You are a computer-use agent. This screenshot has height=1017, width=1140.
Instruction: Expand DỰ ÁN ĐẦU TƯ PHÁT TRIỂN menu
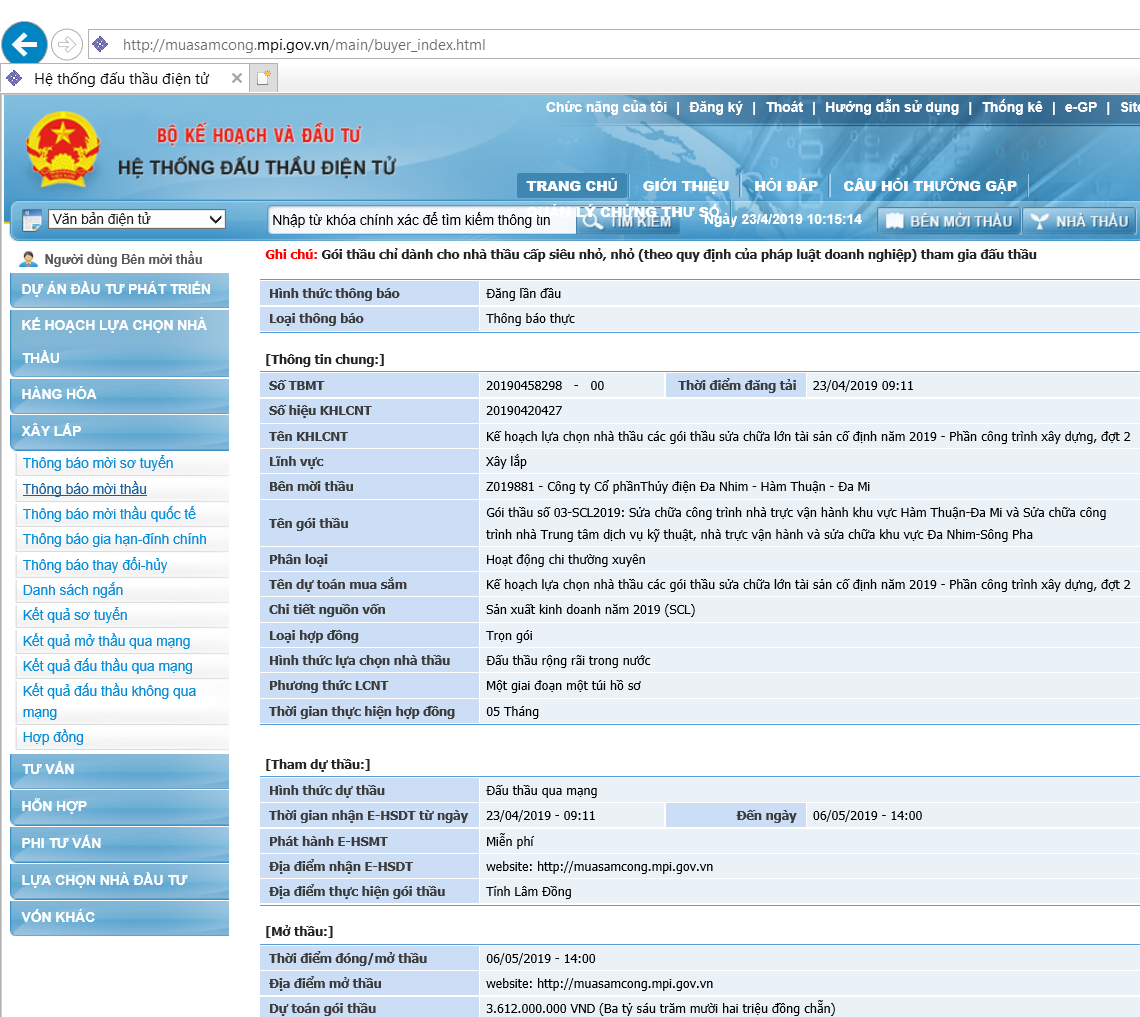tap(119, 289)
